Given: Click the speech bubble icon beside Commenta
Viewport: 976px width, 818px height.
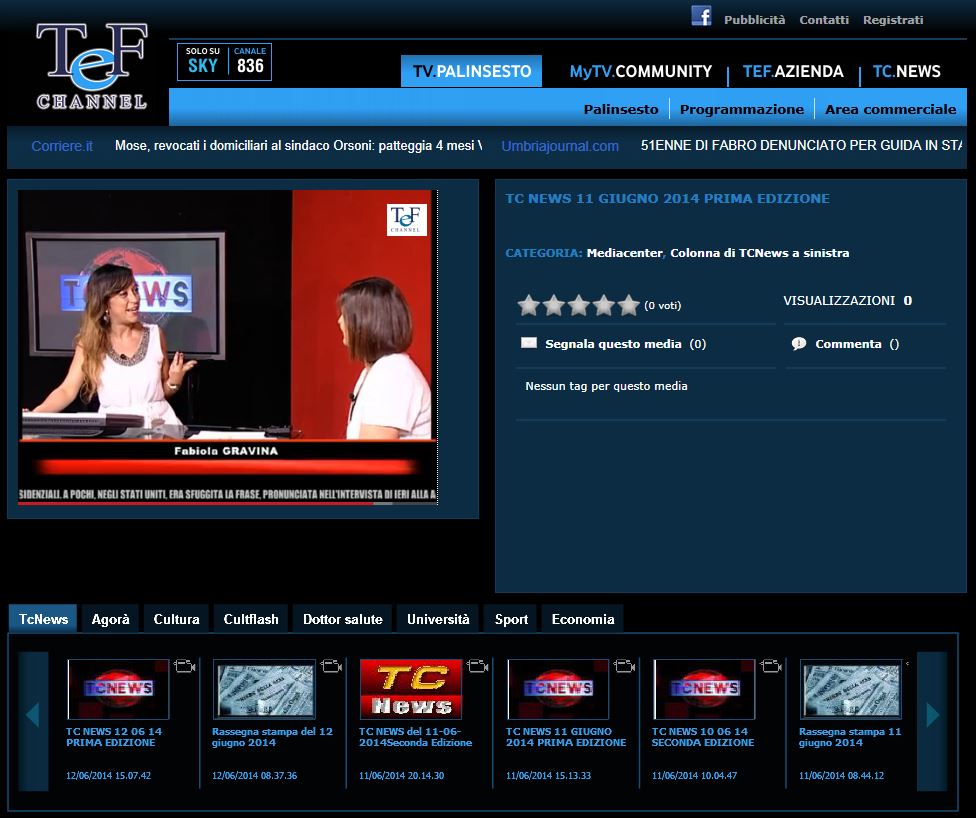Looking at the screenshot, I should tap(799, 344).
